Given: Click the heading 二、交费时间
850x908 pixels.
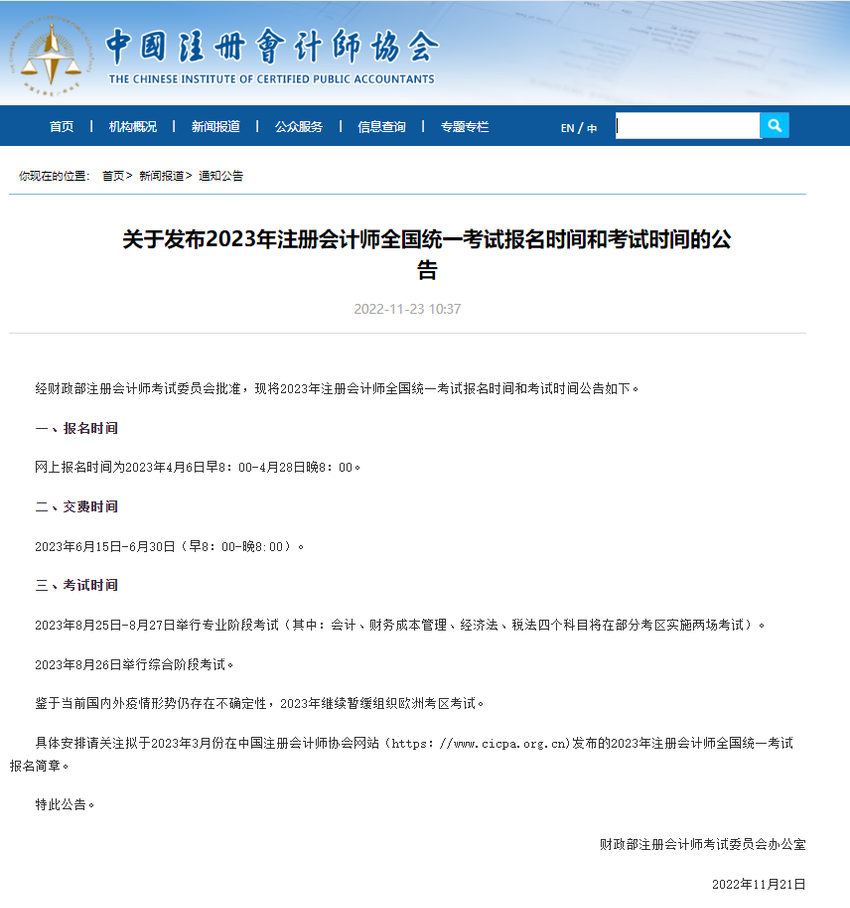Looking at the screenshot, I should (x=76, y=507).
